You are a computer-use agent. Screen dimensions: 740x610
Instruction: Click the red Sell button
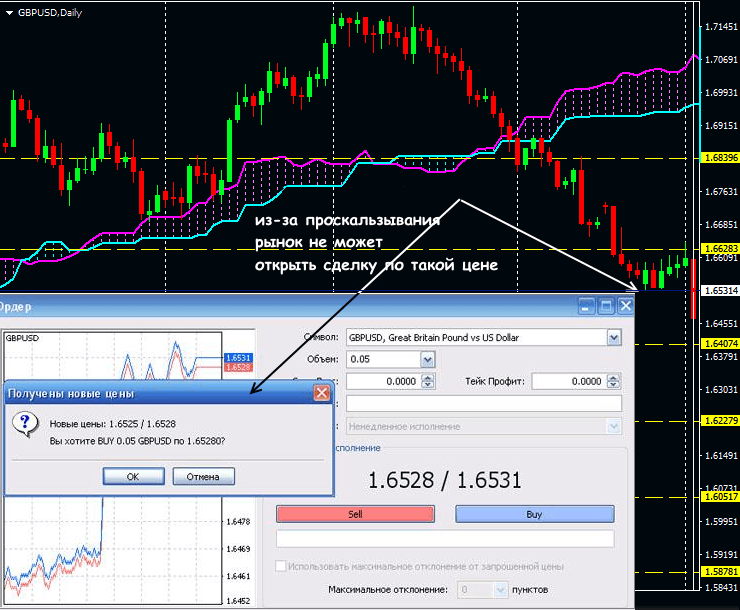tap(355, 514)
